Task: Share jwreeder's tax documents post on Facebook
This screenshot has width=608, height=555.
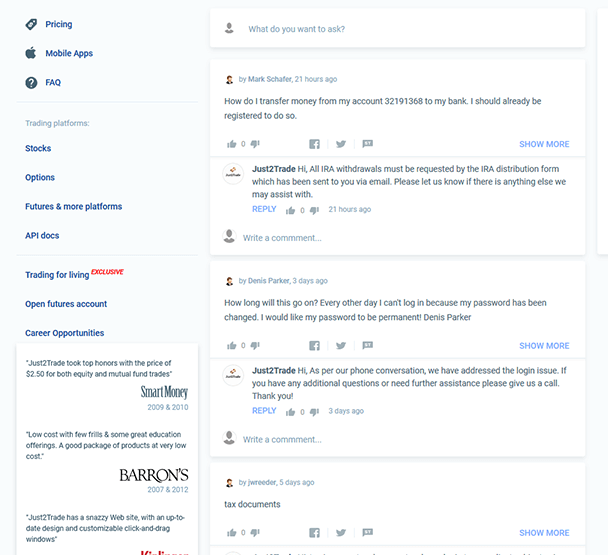Action: tap(314, 533)
